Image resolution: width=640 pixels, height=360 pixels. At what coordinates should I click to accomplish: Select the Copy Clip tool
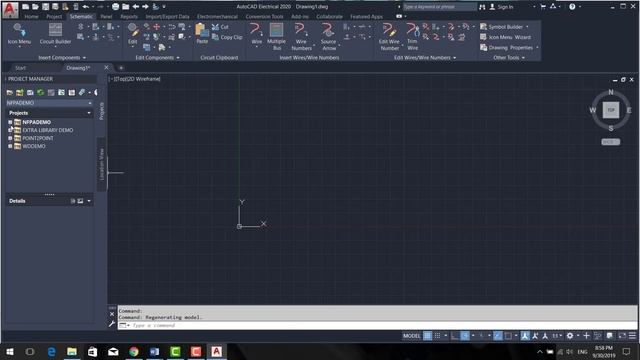[227, 37]
